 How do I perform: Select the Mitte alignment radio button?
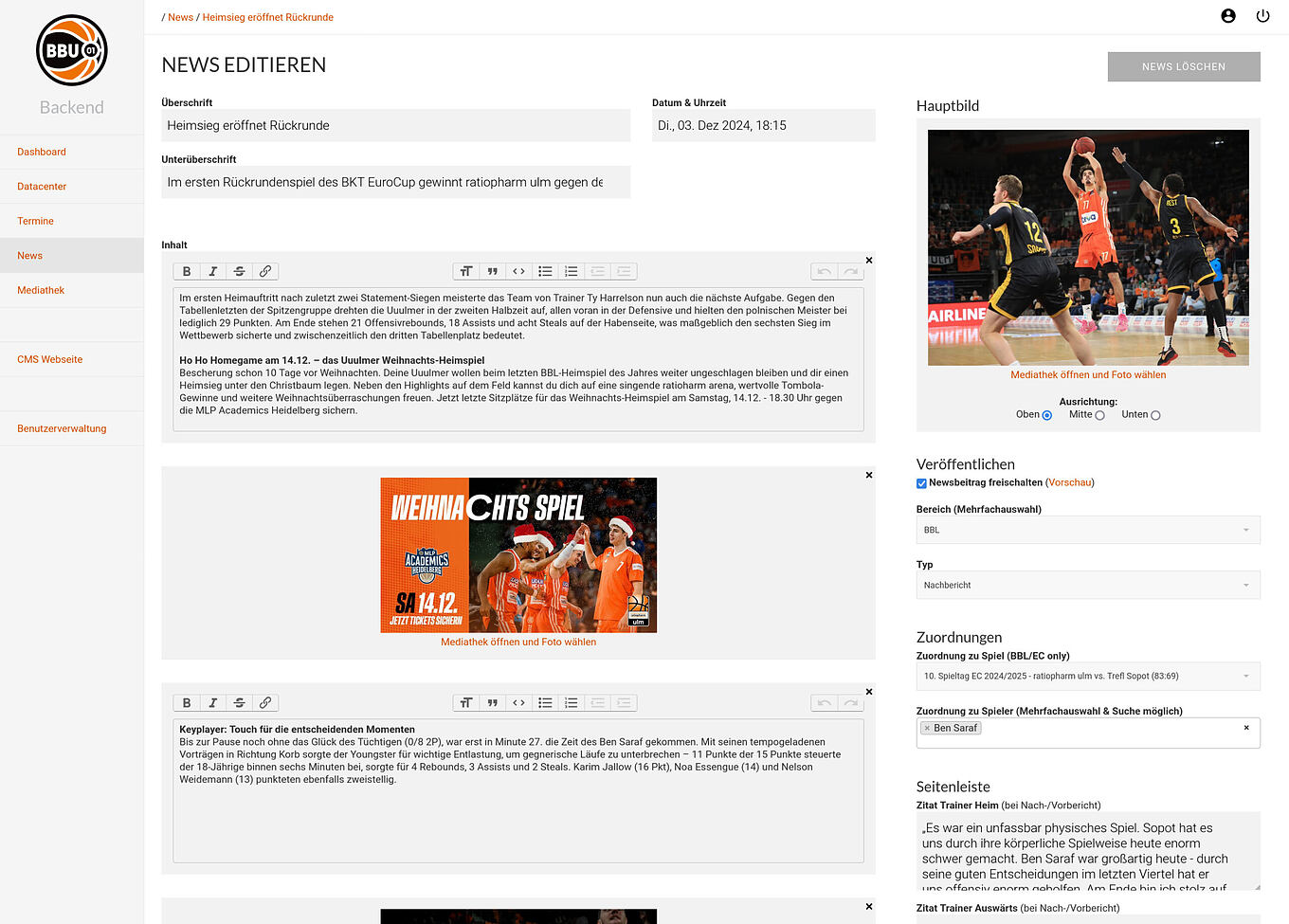(x=1100, y=414)
